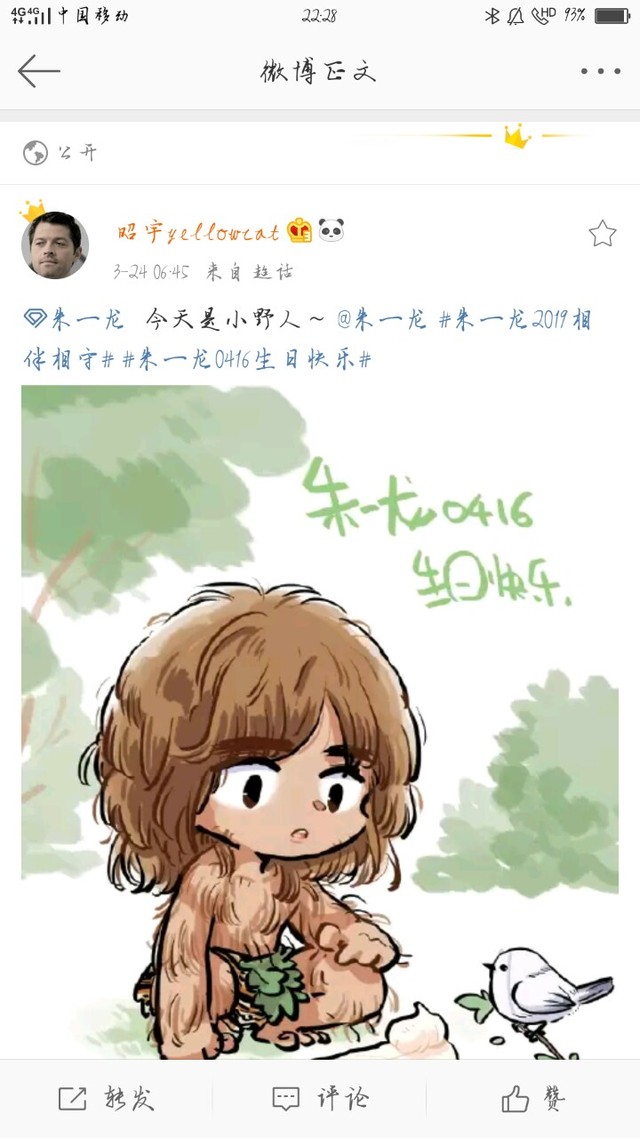Open the @朱一龙 mention link
Image resolution: width=640 pixels, height=1138 pixels.
[x=382, y=319]
